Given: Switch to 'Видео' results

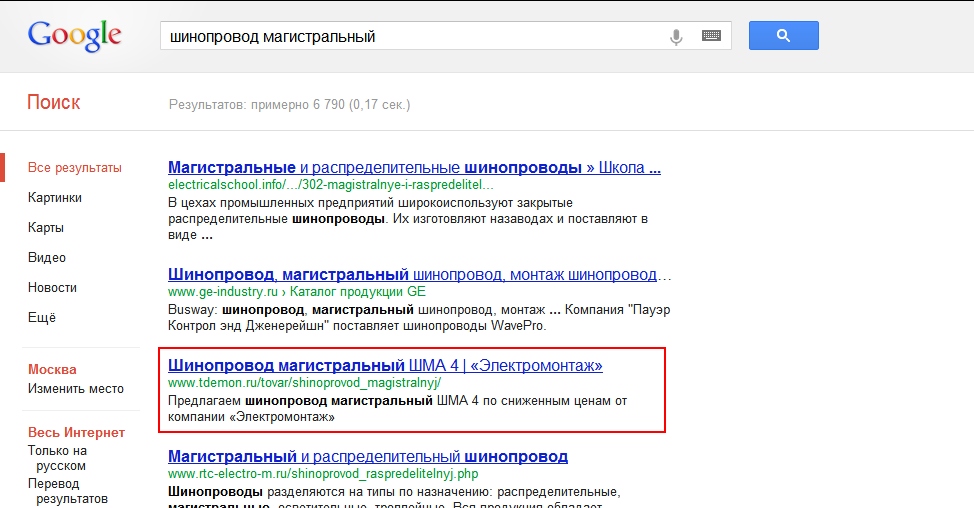Looking at the screenshot, I should [47, 257].
